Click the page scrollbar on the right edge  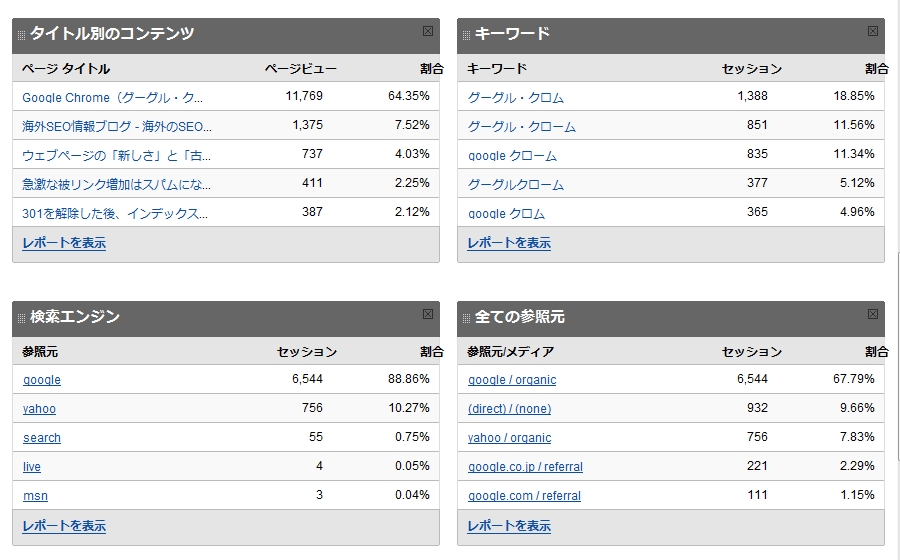[898, 356]
